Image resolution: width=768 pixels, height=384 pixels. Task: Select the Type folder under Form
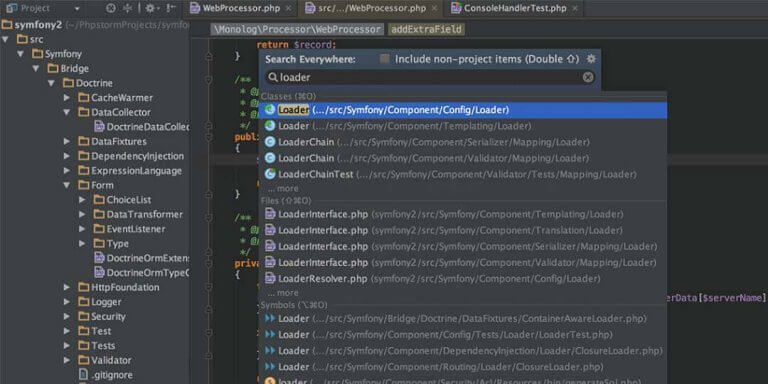[x=111, y=244]
